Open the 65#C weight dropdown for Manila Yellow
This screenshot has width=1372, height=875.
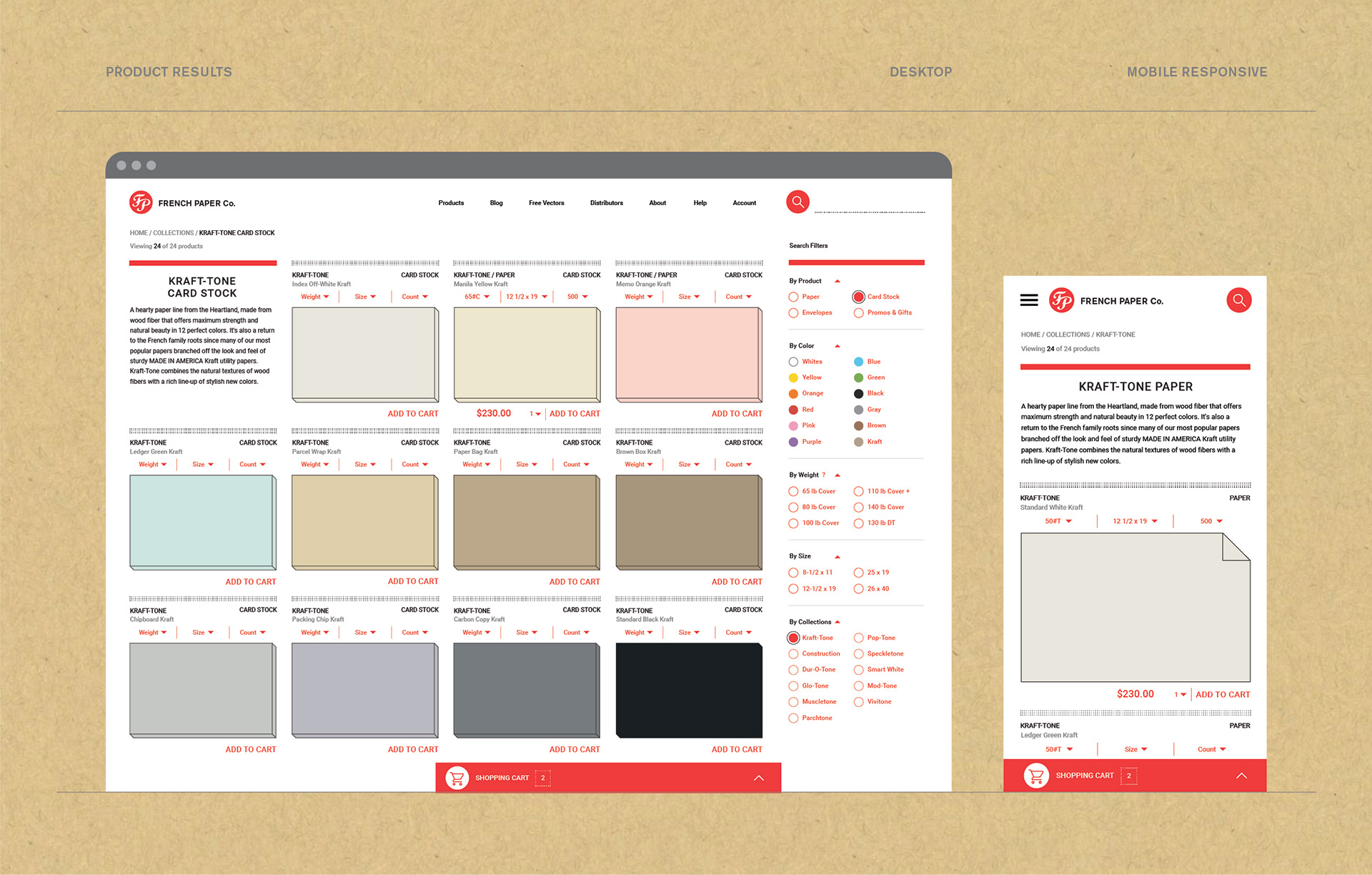477,297
